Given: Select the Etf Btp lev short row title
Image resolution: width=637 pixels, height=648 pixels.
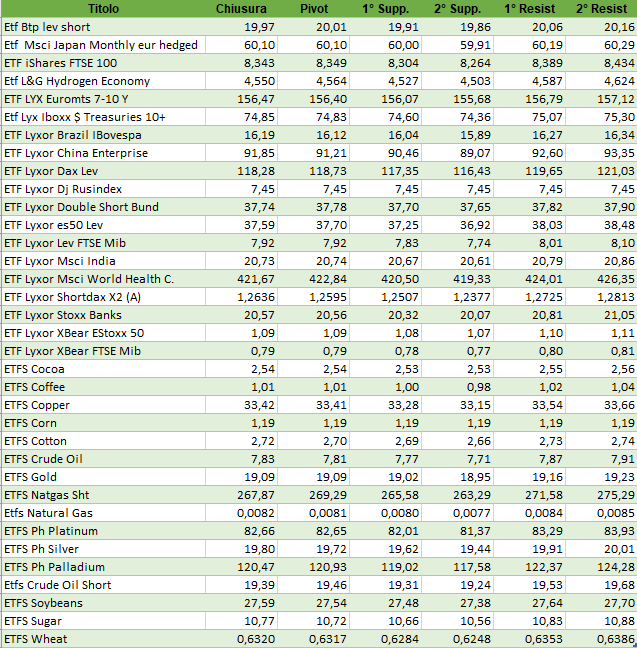Looking at the screenshot, I should point(103,27).
